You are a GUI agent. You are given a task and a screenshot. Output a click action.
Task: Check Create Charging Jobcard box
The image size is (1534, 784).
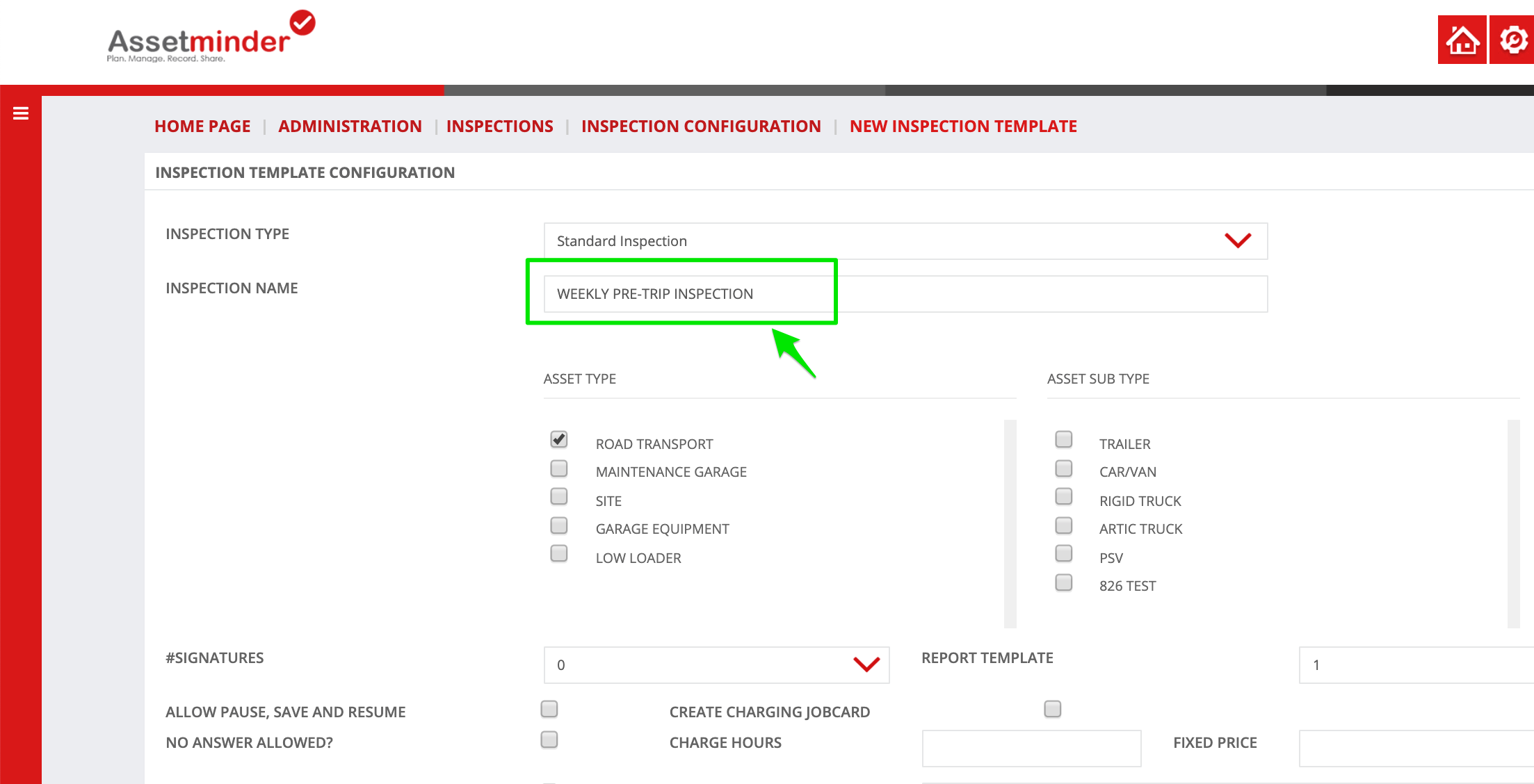pos(1053,709)
